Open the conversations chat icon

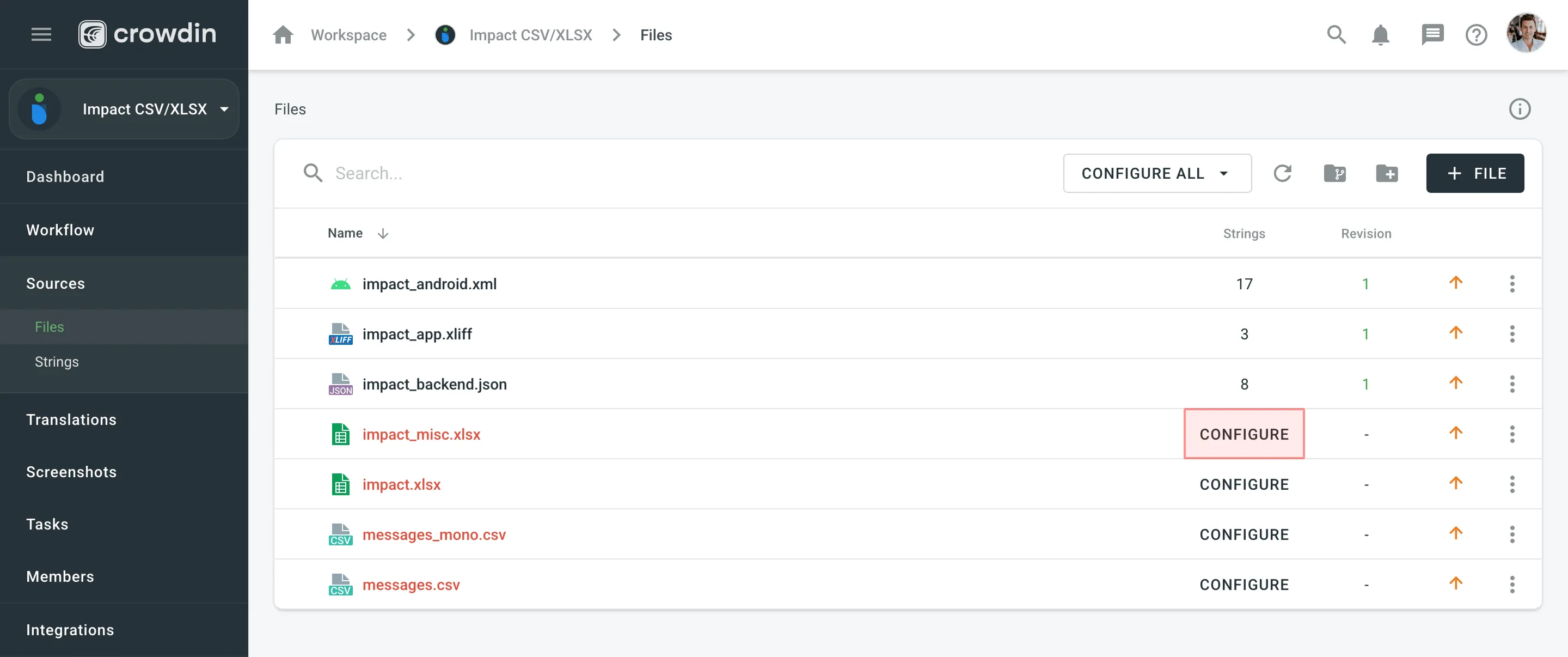point(1433,35)
